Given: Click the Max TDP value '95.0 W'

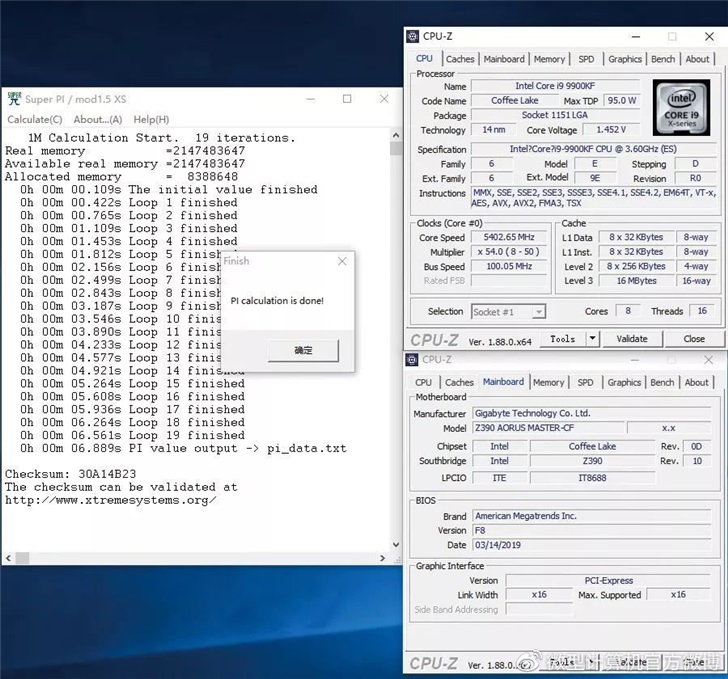Looking at the screenshot, I should click(x=621, y=100).
